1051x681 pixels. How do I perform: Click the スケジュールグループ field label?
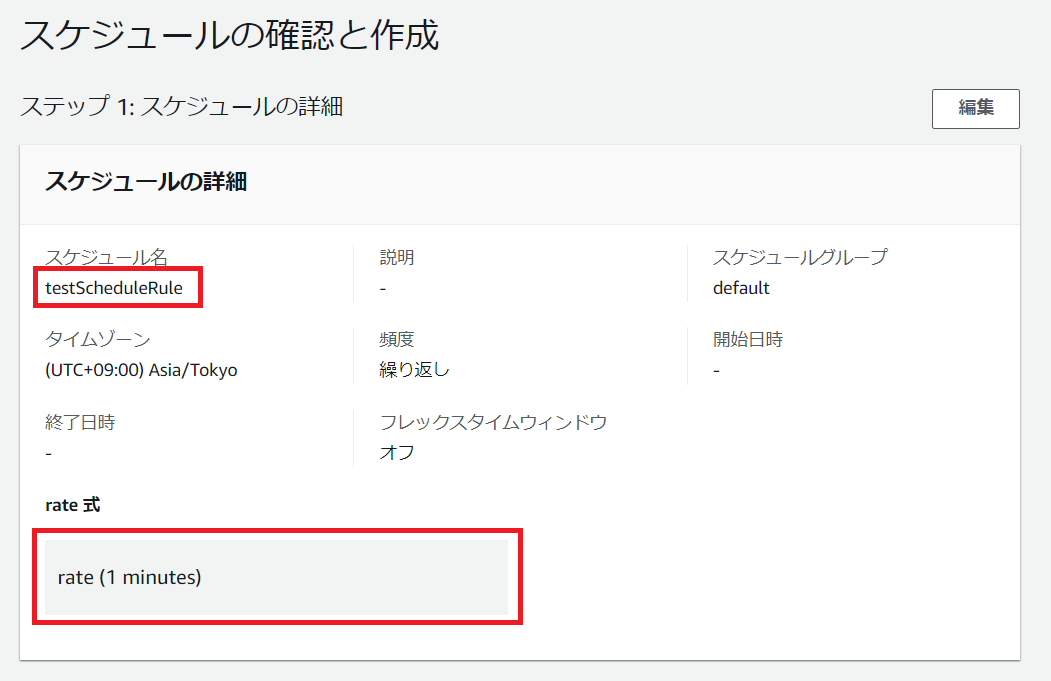point(799,258)
